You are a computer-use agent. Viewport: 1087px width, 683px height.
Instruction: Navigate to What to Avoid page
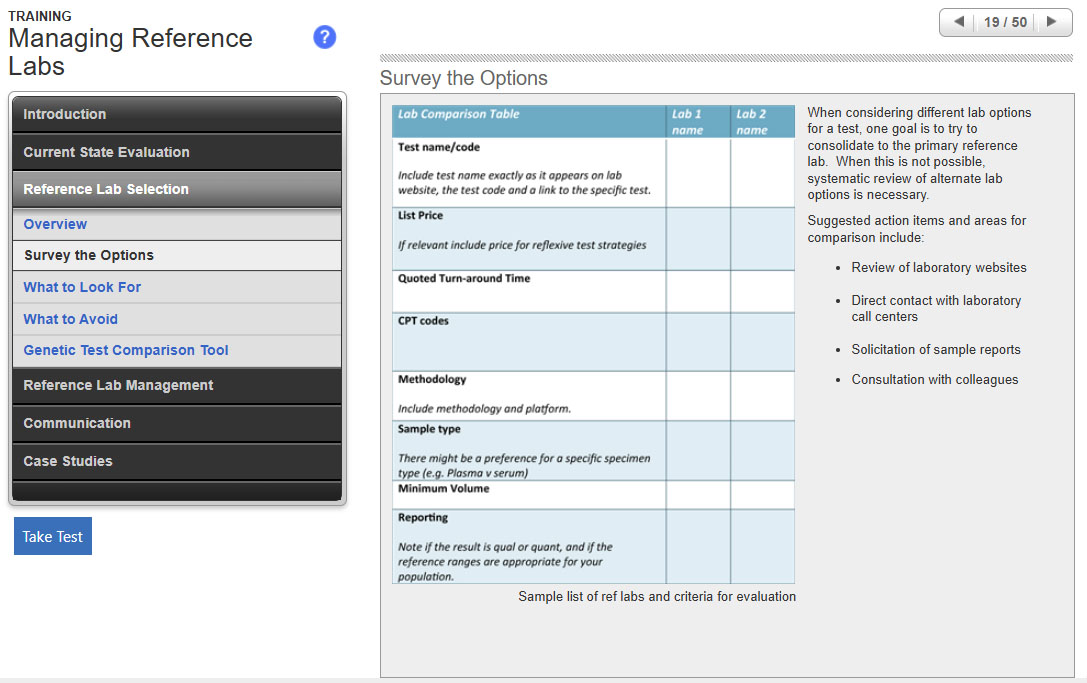click(x=70, y=319)
